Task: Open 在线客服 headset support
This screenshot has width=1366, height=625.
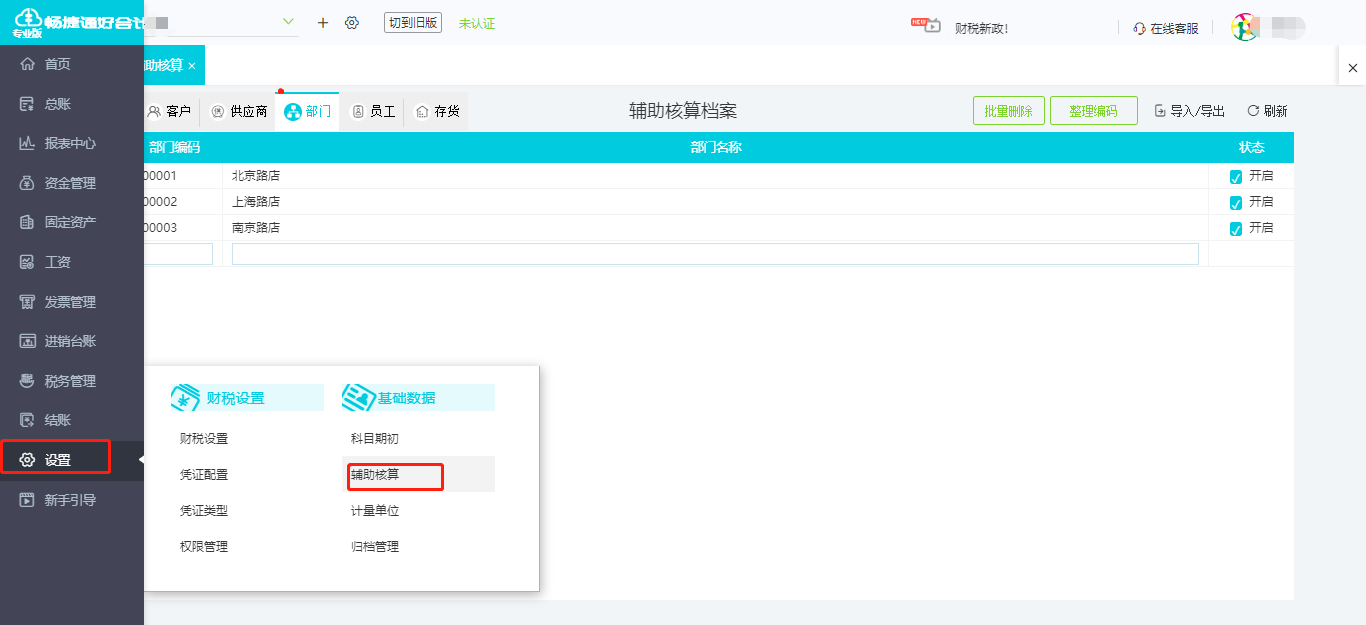Action: (x=1166, y=29)
